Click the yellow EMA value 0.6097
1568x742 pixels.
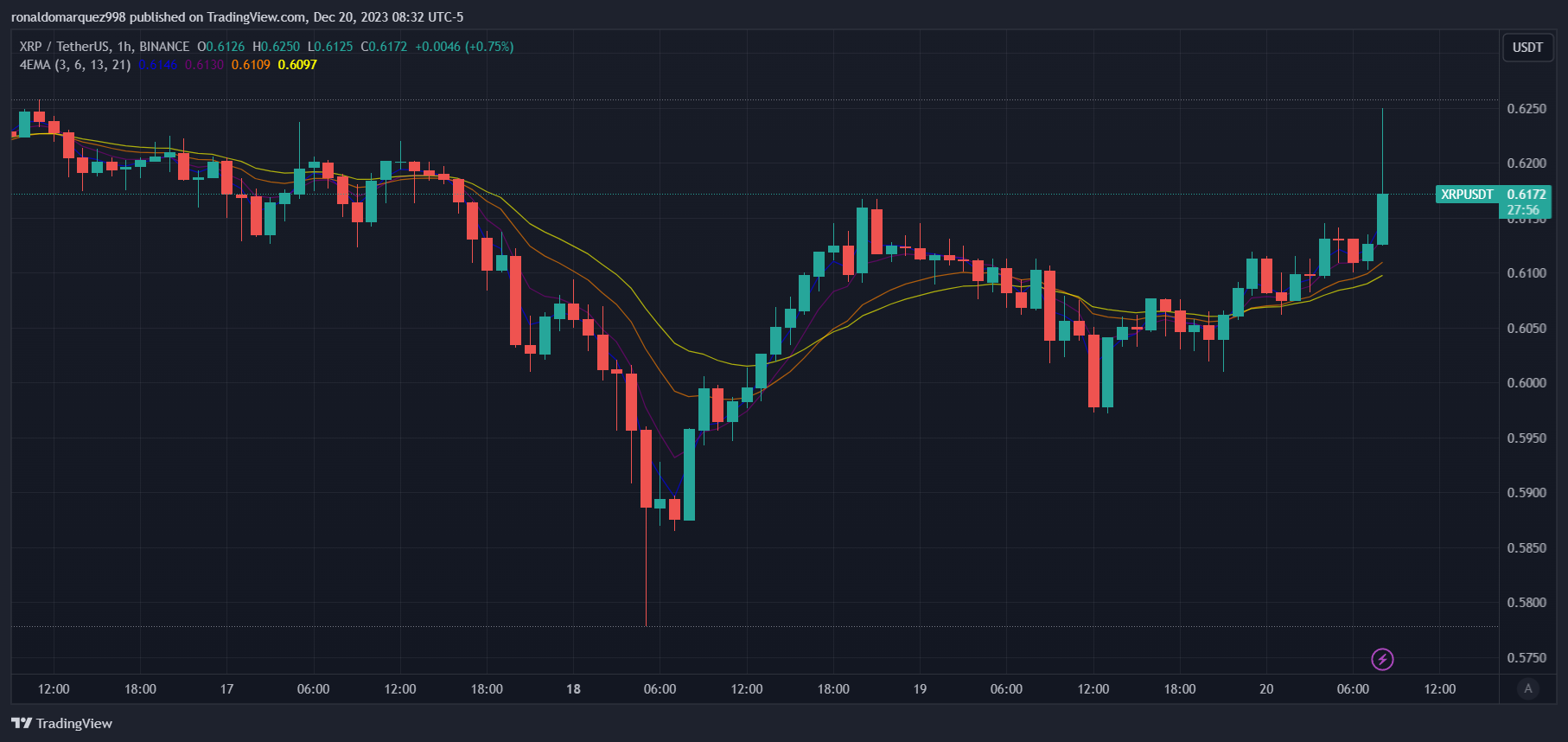click(x=297, y=65)
